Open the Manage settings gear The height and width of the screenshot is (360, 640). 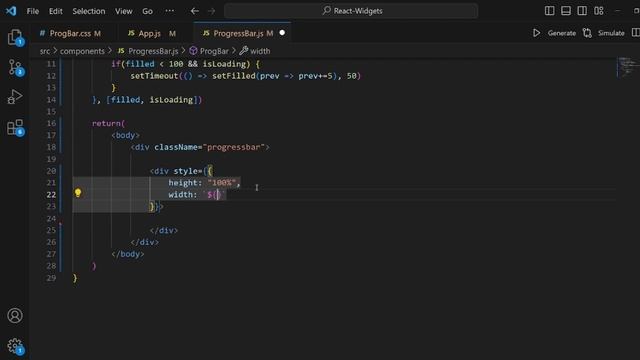point(15,346)
